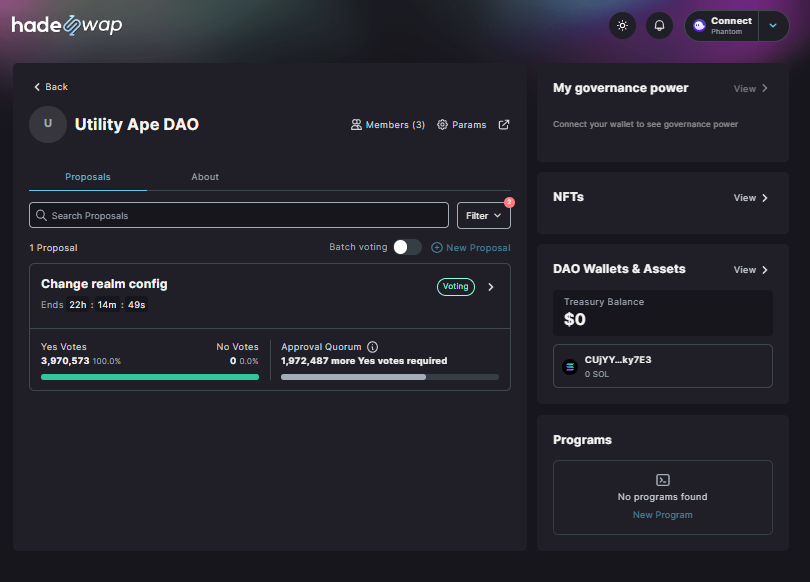The width and height of the screenshot is (810, 582).
Task: Connect Phantom wallet
Action: [722, 26]
